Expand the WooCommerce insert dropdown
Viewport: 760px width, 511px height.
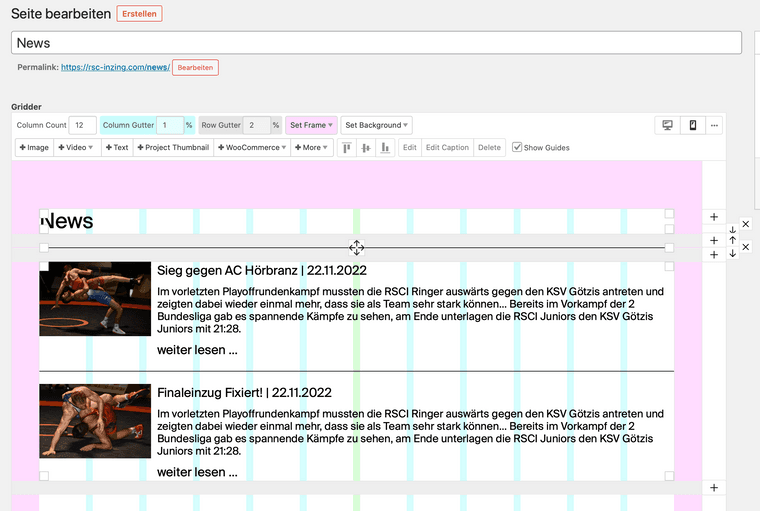(252, 147)
